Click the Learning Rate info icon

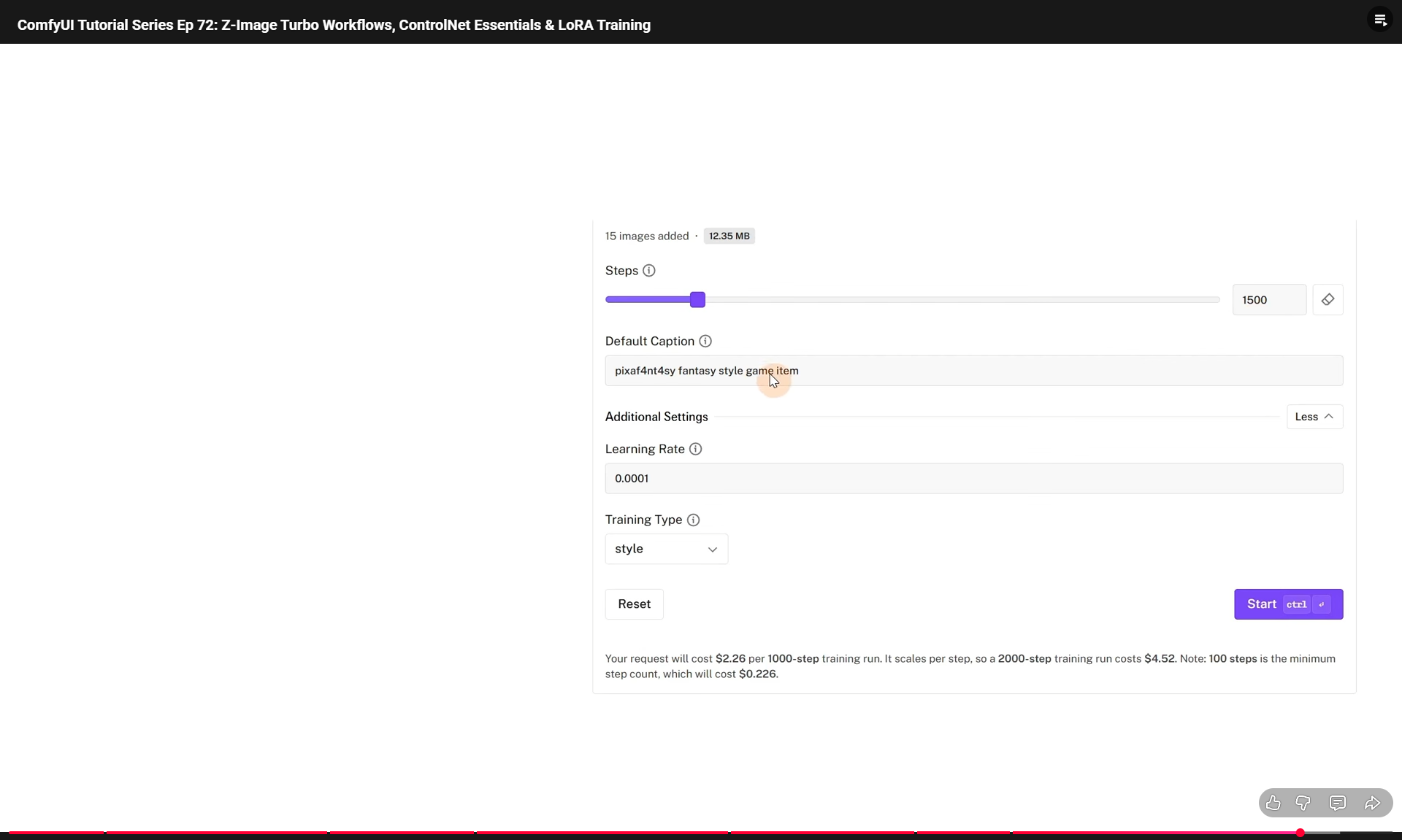695,449
